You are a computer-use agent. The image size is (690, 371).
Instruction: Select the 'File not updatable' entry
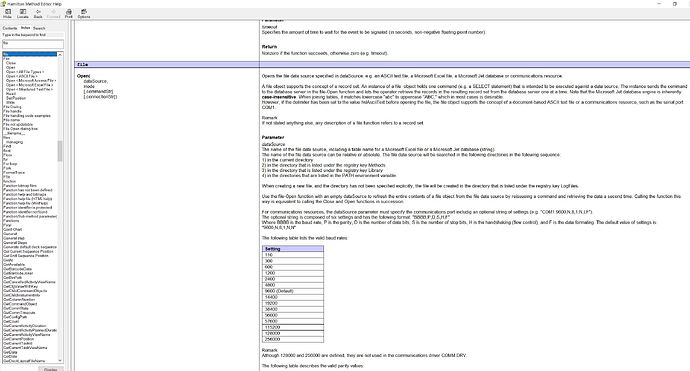[18, 125]
